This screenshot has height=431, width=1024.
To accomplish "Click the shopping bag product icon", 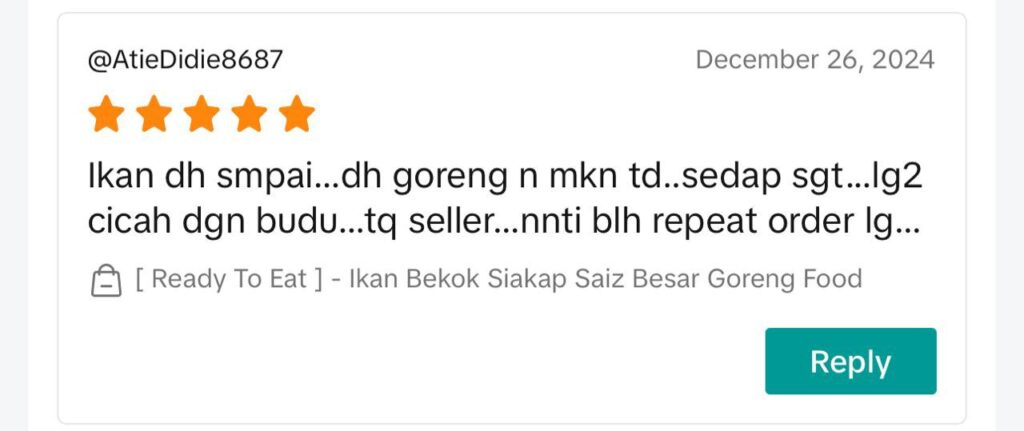I will 106,281.
